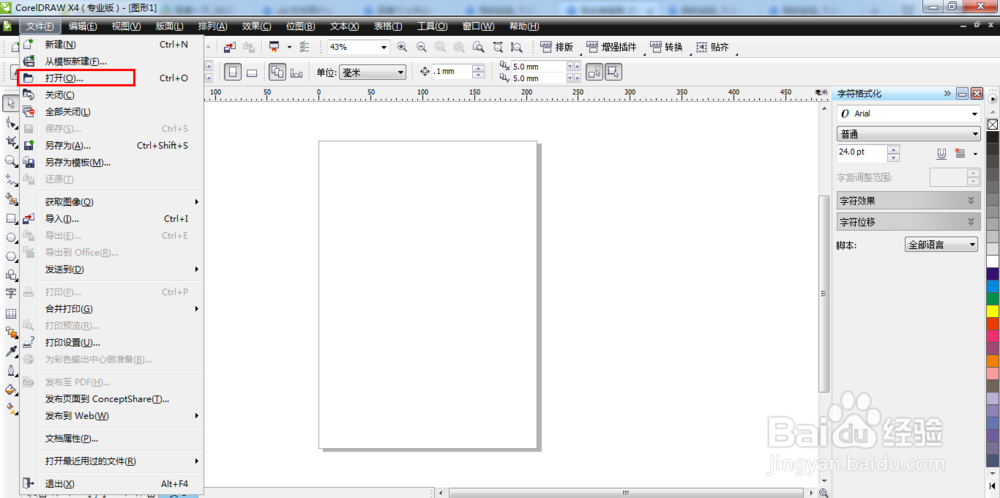Viewport: 1000px width, 498px height.
Task: Select the Text (字) tool in the toolbox
Action: (x=11, y=293)
